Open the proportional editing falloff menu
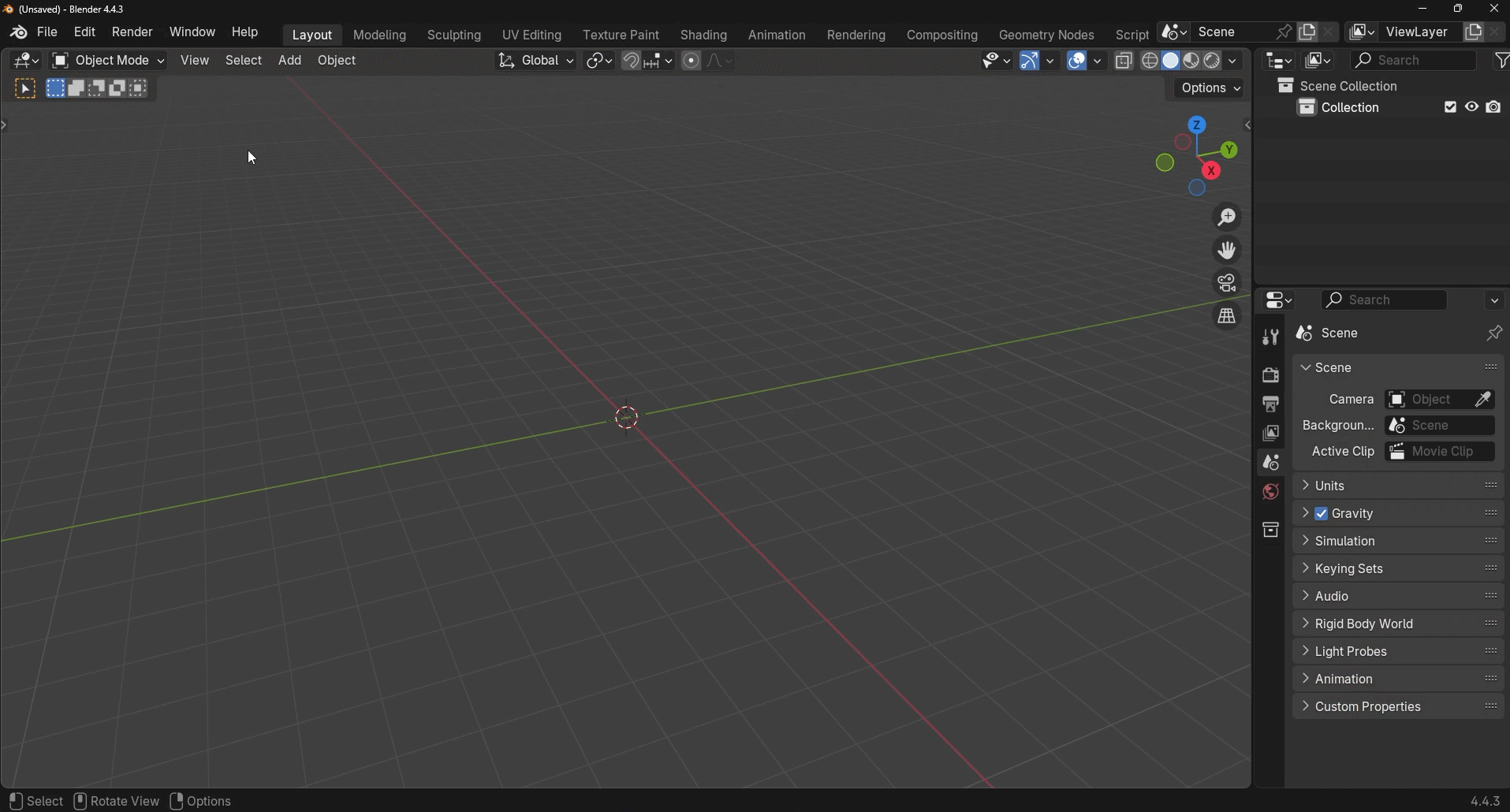 pyautogui.click(x=719, y=61)
